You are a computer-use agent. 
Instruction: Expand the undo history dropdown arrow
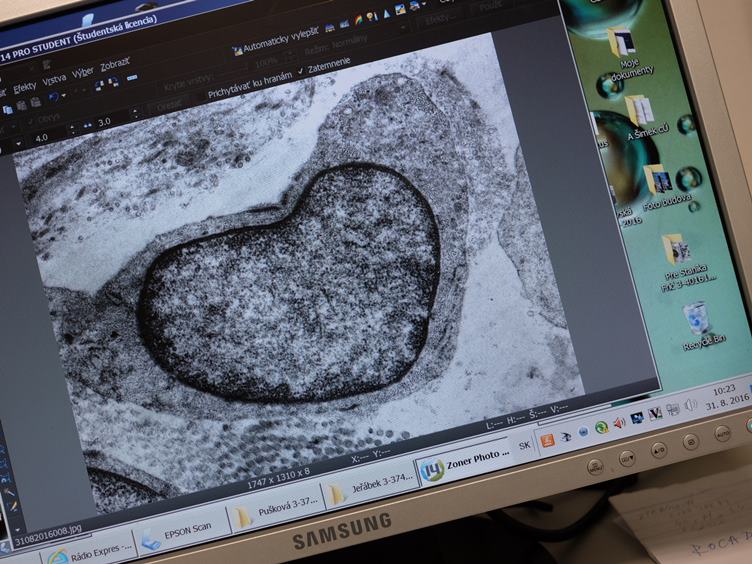coord(63,95)
